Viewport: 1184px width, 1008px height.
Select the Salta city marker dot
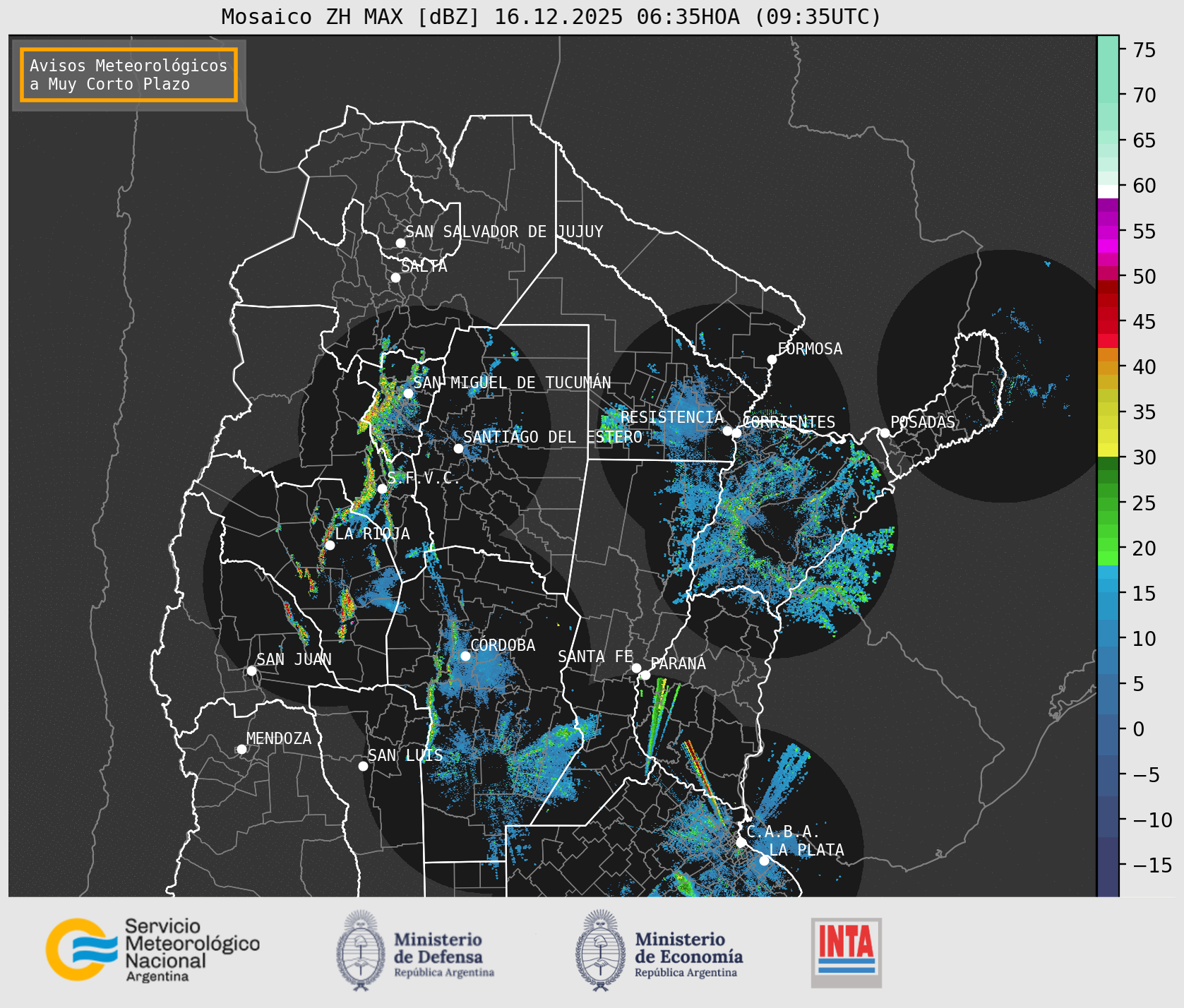pos(396,277)
